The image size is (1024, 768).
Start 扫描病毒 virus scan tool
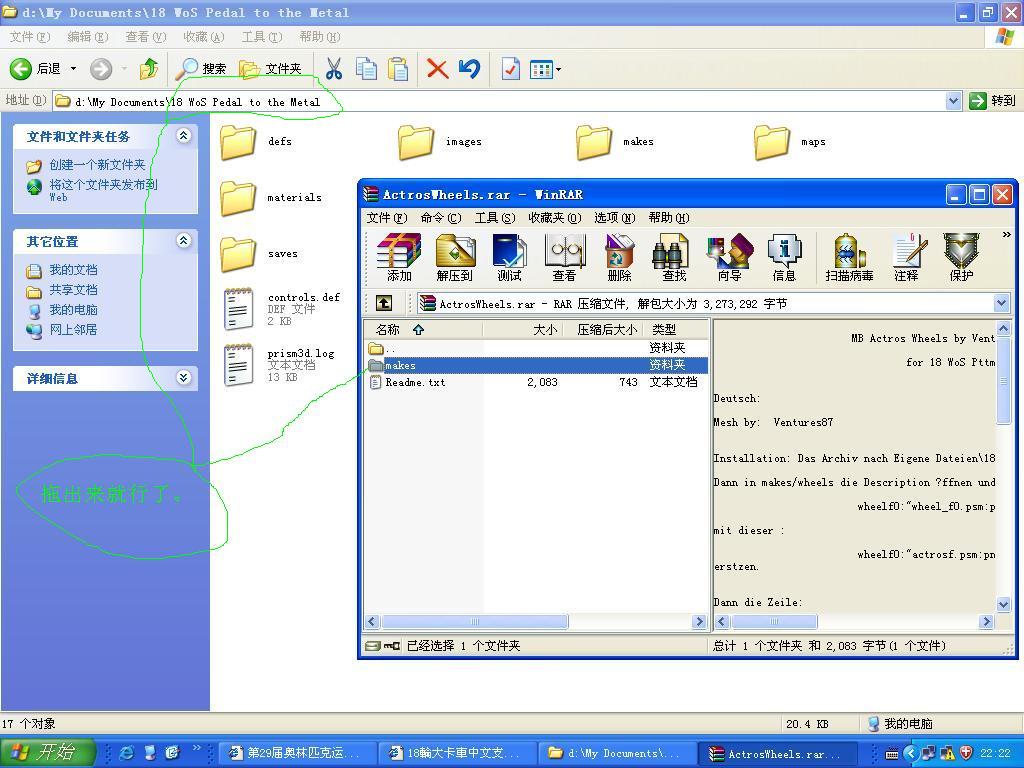pyautogui.click(x=849, y=257)
